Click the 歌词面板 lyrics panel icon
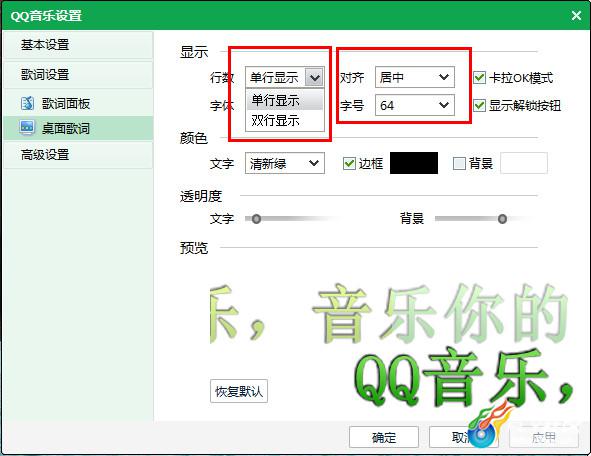Screen dimensions: 591x456 pos(28,103)
